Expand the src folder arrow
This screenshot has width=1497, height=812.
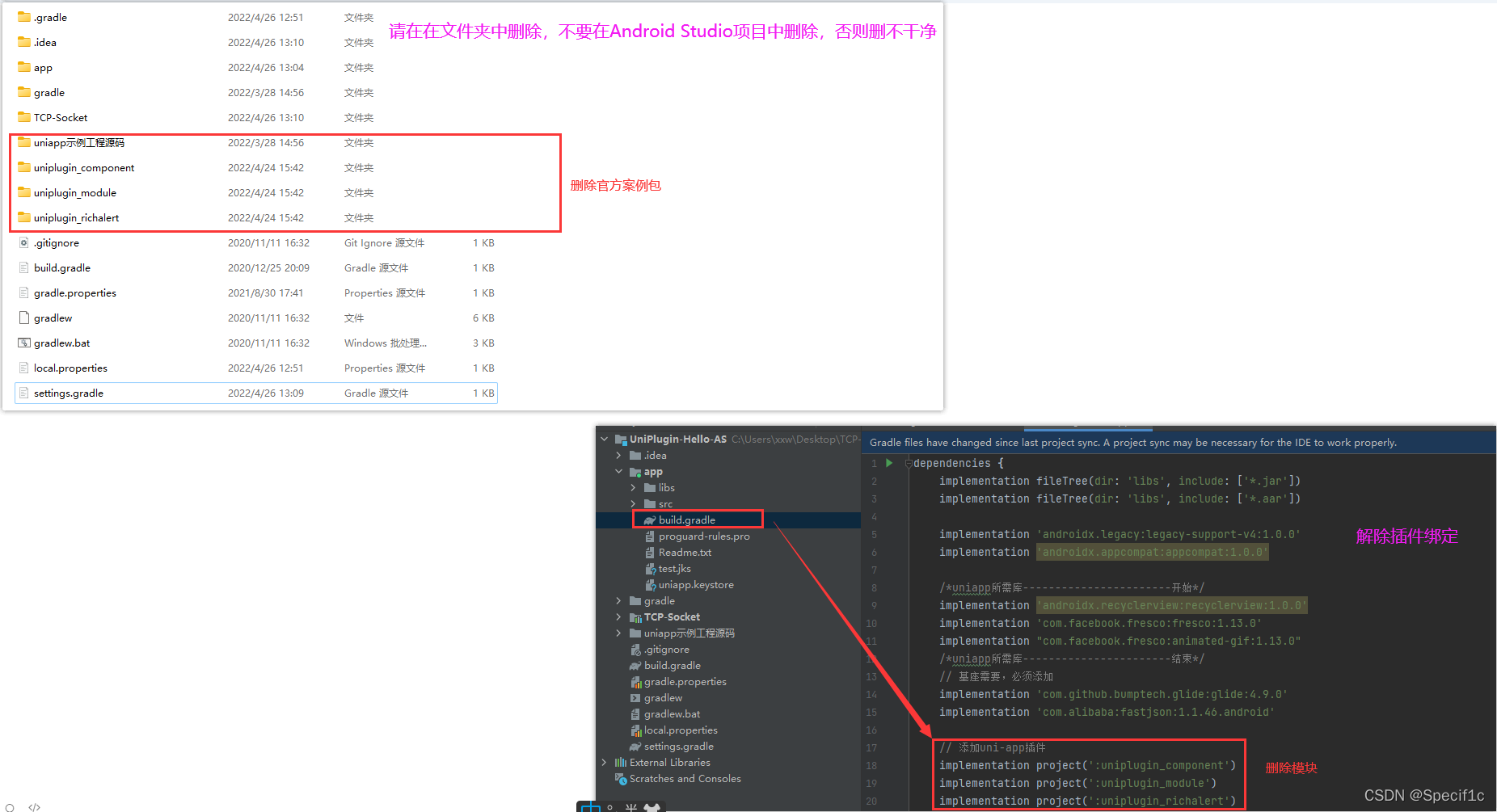[x=633, y=504]
